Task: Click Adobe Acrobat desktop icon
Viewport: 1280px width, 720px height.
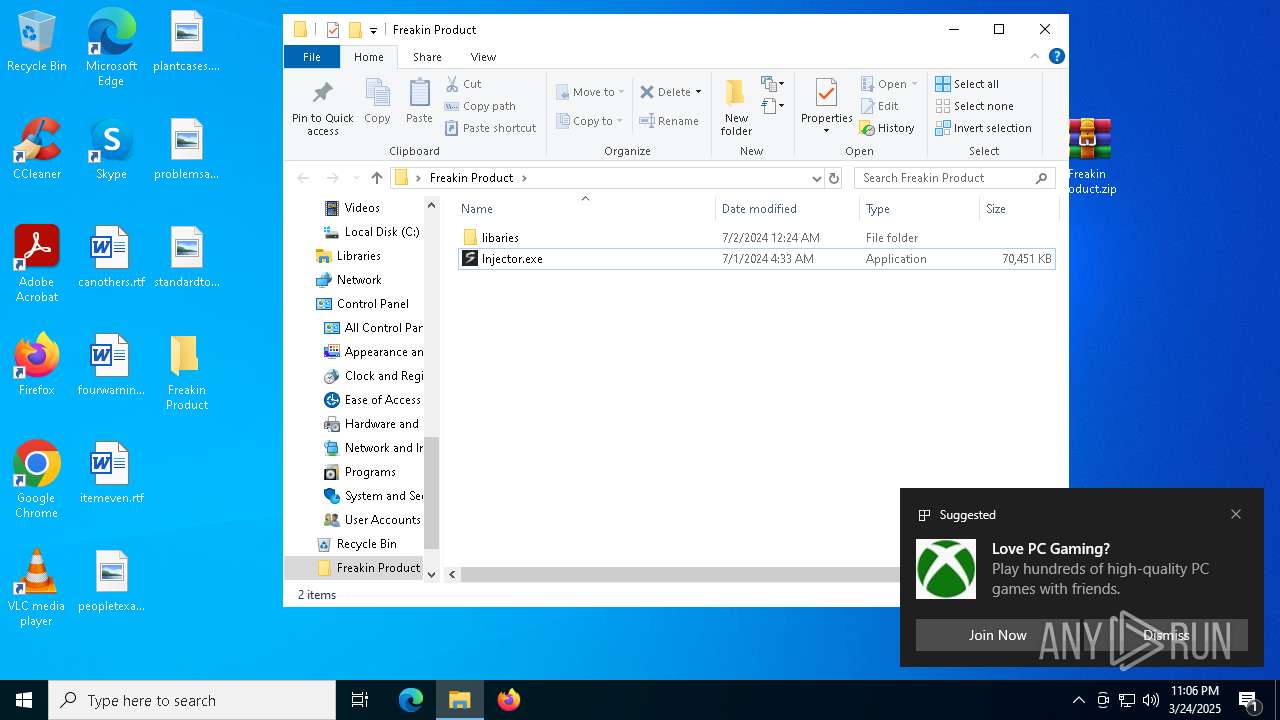Action: coord(37,264)
